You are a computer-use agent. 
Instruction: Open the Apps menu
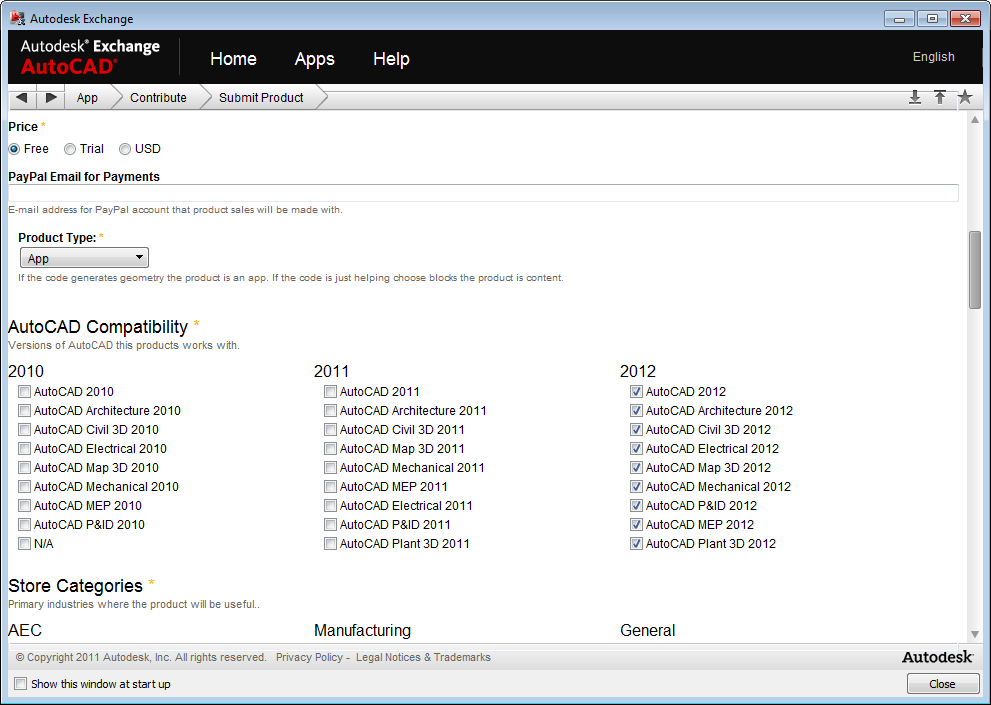point(314,59)
